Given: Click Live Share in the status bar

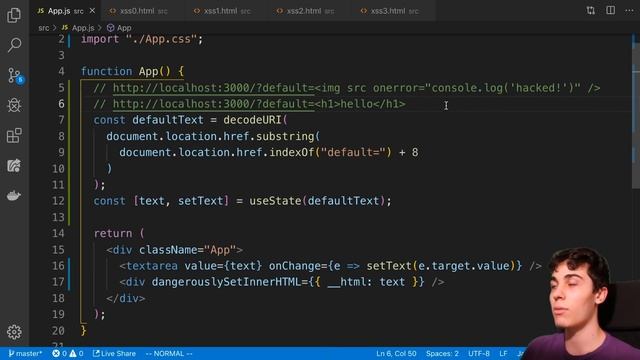Looking at the screenshot, I should pos(114,353).
